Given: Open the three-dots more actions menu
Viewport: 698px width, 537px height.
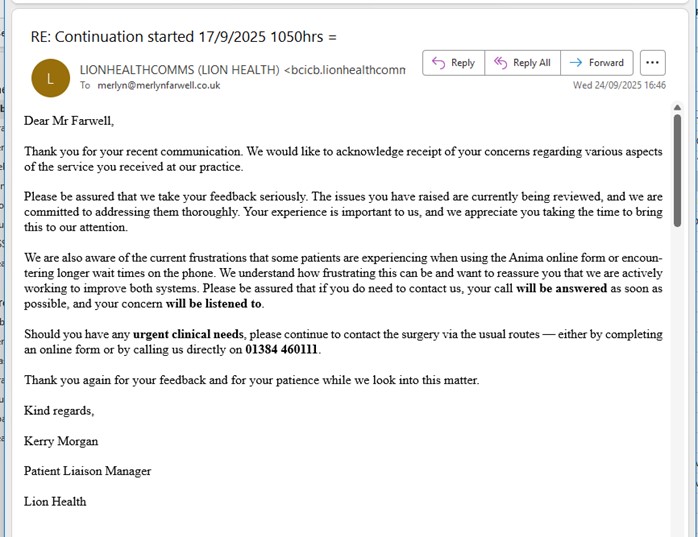Looking at the screenshot, I should pos(652,62).
